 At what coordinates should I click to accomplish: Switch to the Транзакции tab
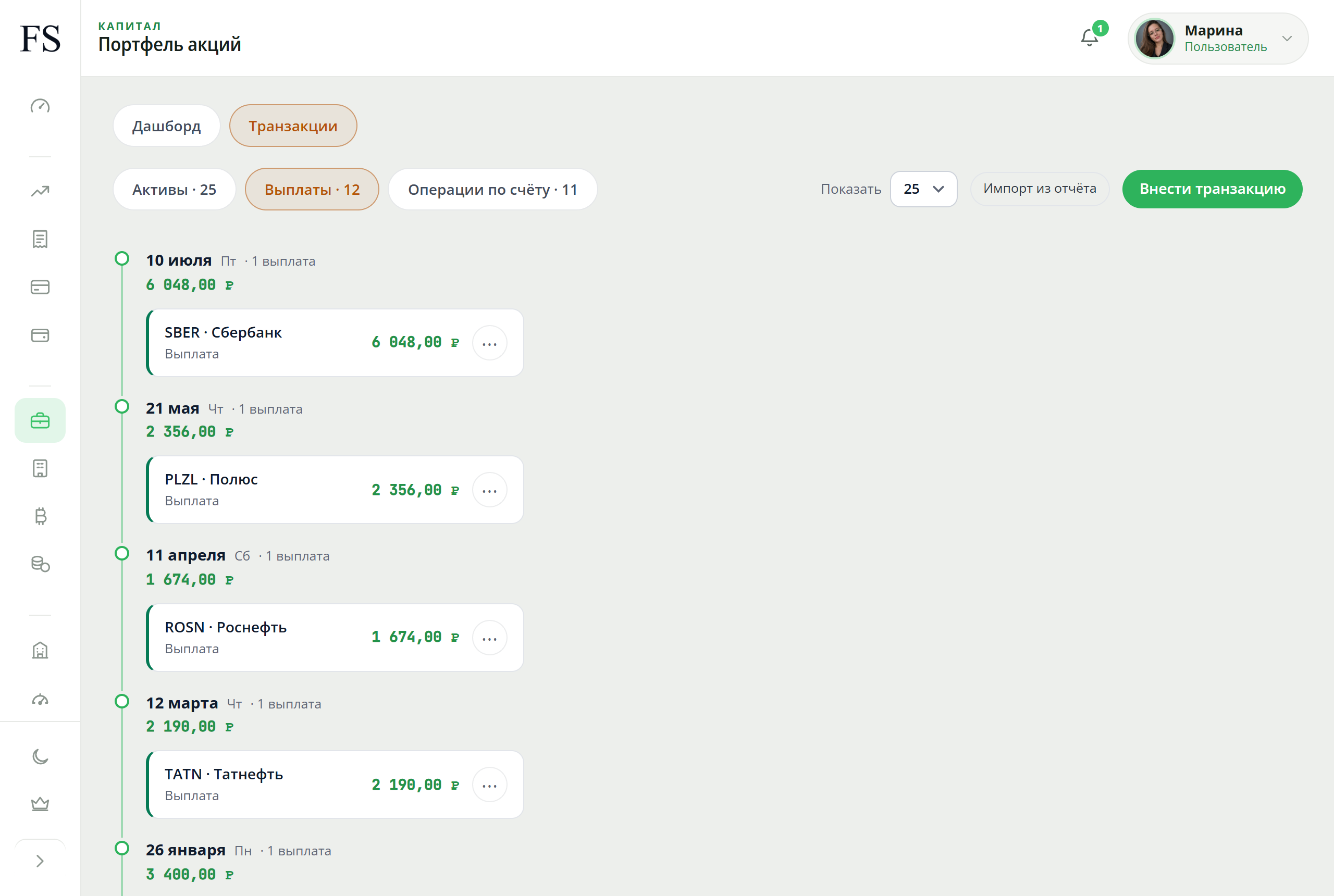click(293, 126)
